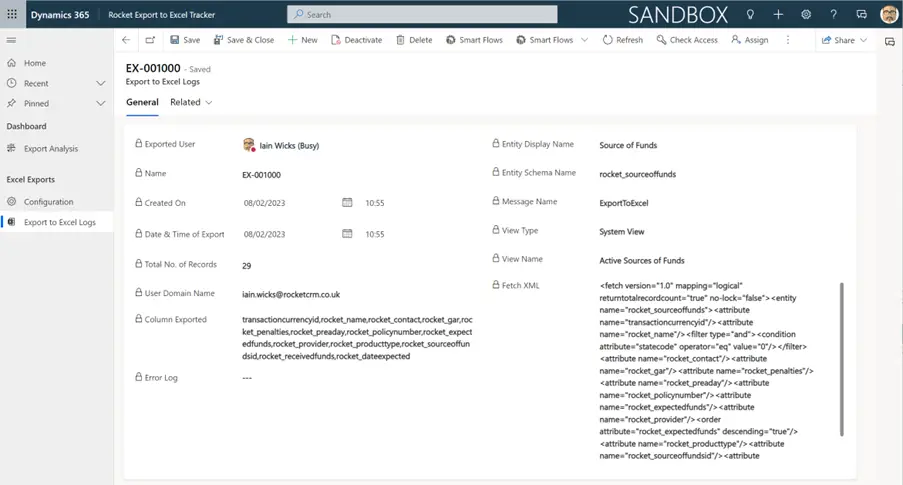Click Entity Display Name value Source of Funds

click(628, 145)
